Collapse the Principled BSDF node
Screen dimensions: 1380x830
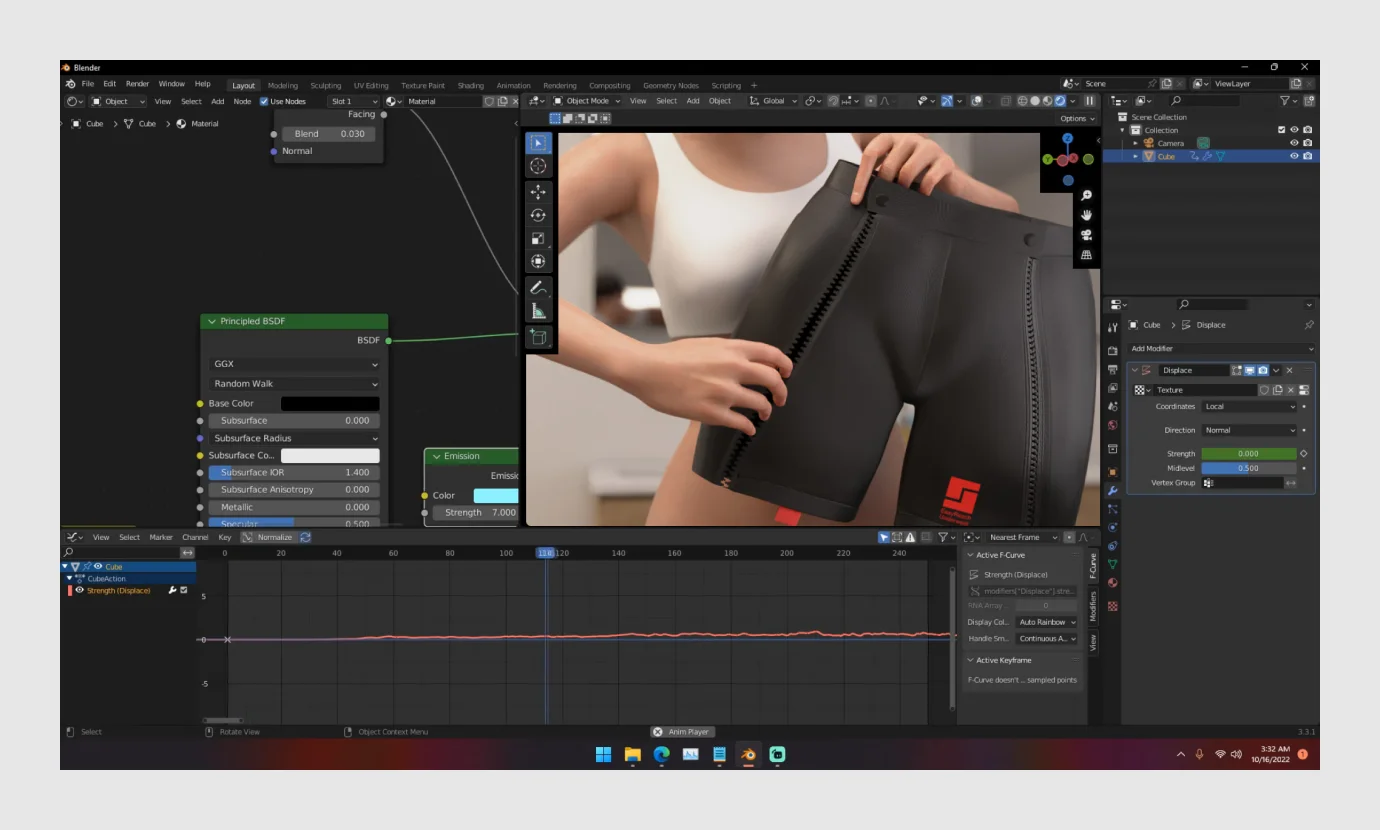211,322
